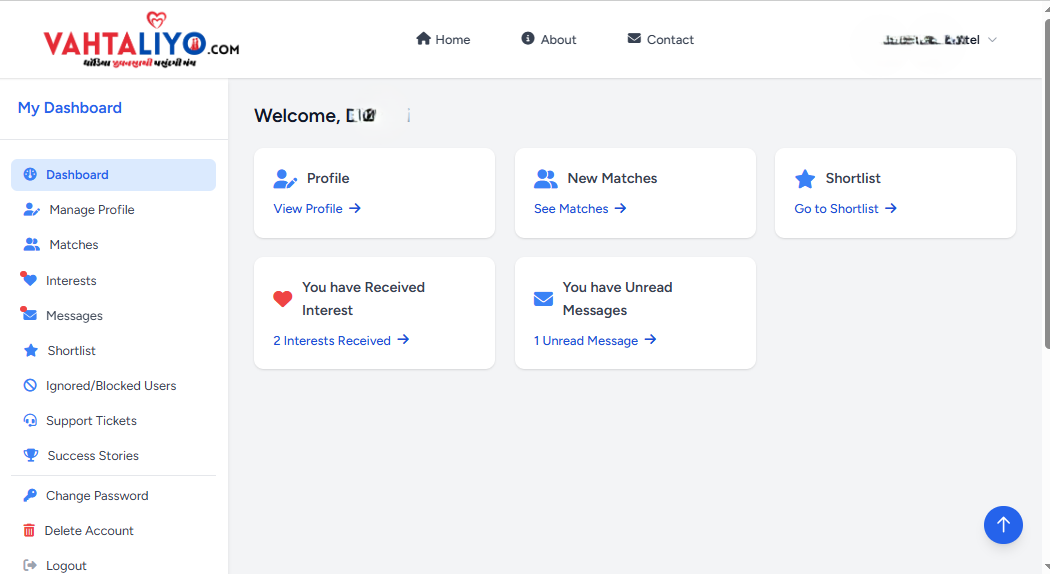The image size is (1050, 574).
Task: Click the Vahtaliyo.com logo
Action: click(141, 40)
